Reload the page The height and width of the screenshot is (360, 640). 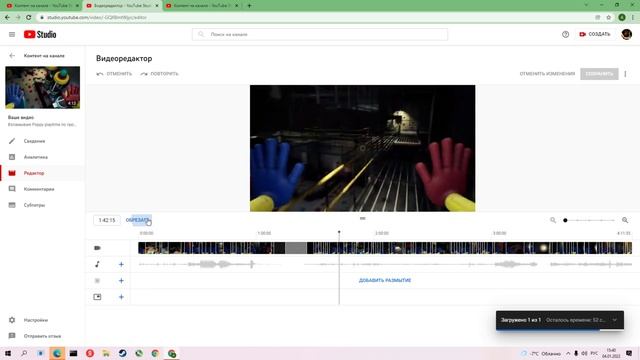tap(29, 18)
